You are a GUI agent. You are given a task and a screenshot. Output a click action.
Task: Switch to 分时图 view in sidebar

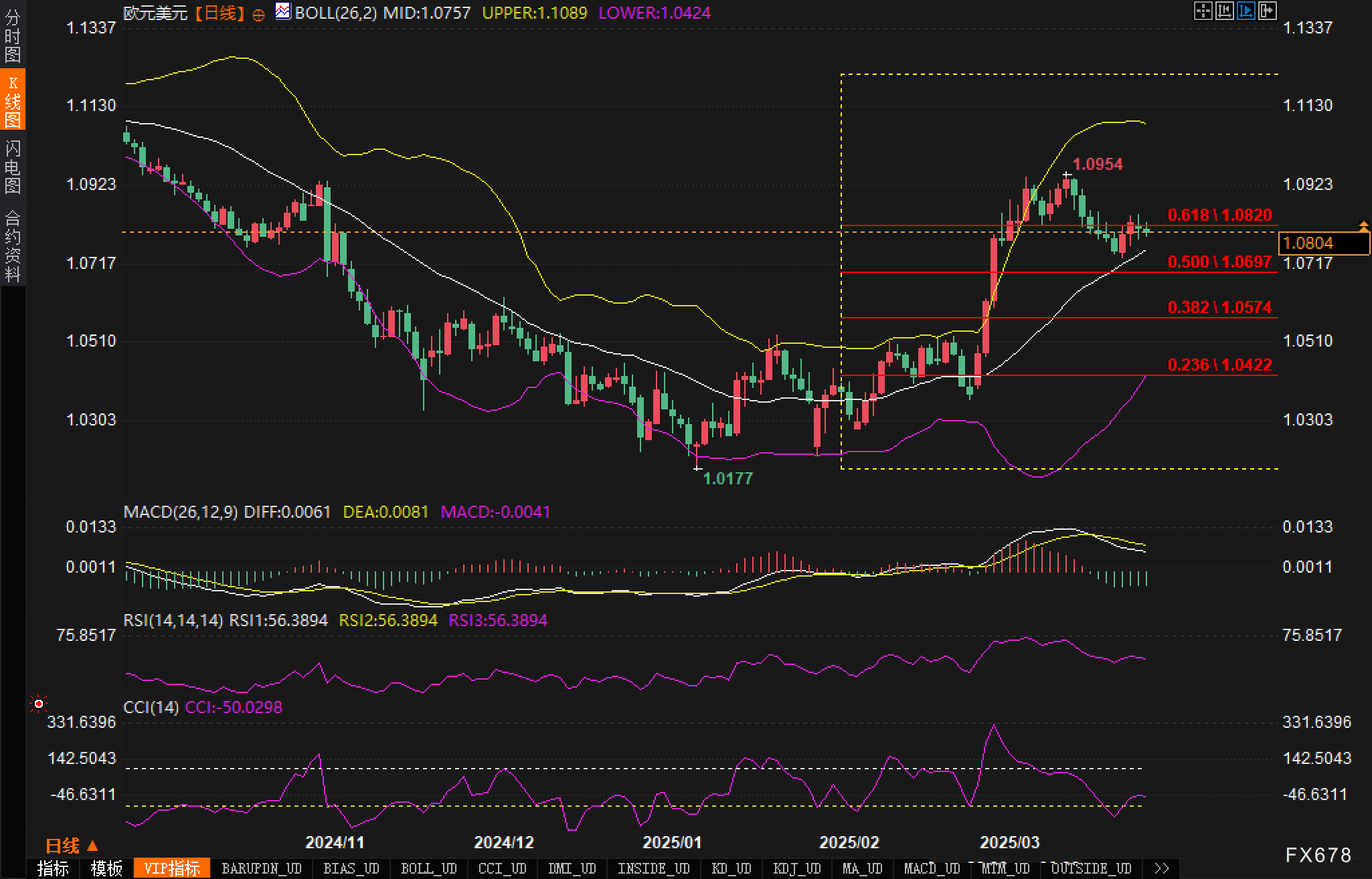pyautogui.click(x=13, y=36)
